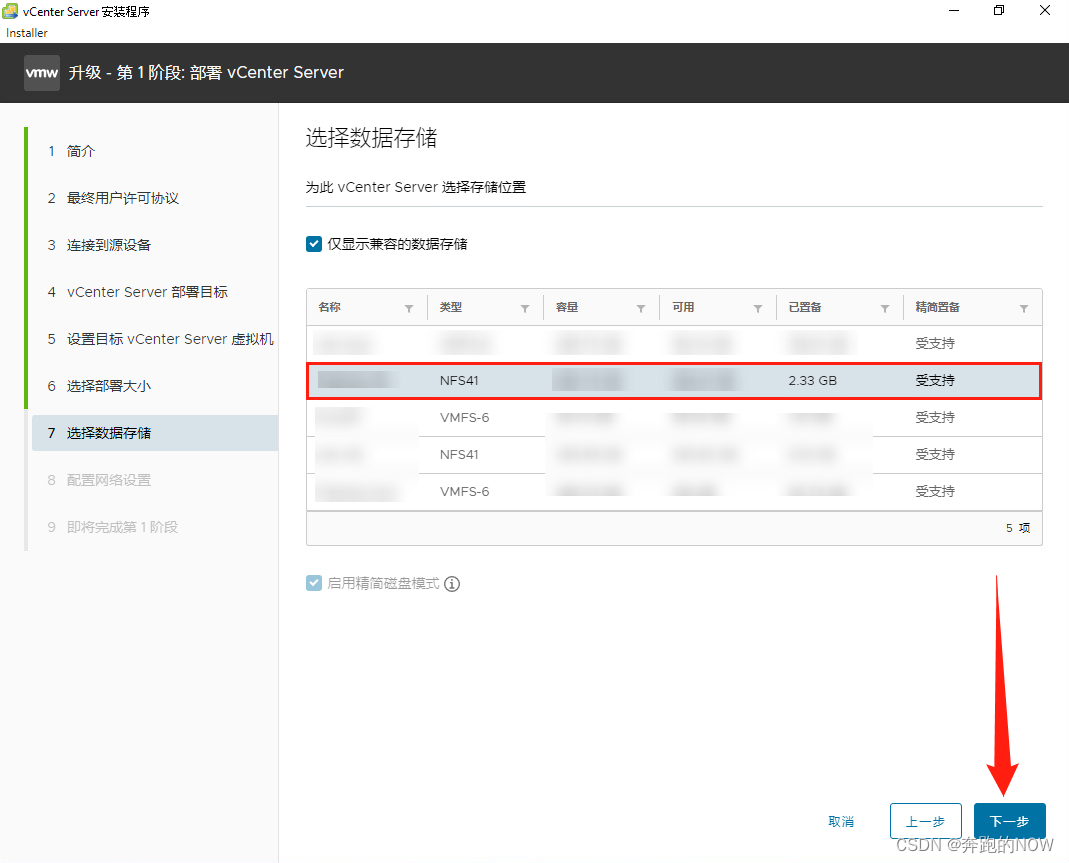The width and height of the screenshot is (1069, 863).
Task: Open the 类型 column filter
Action: (x=525, y=308)
